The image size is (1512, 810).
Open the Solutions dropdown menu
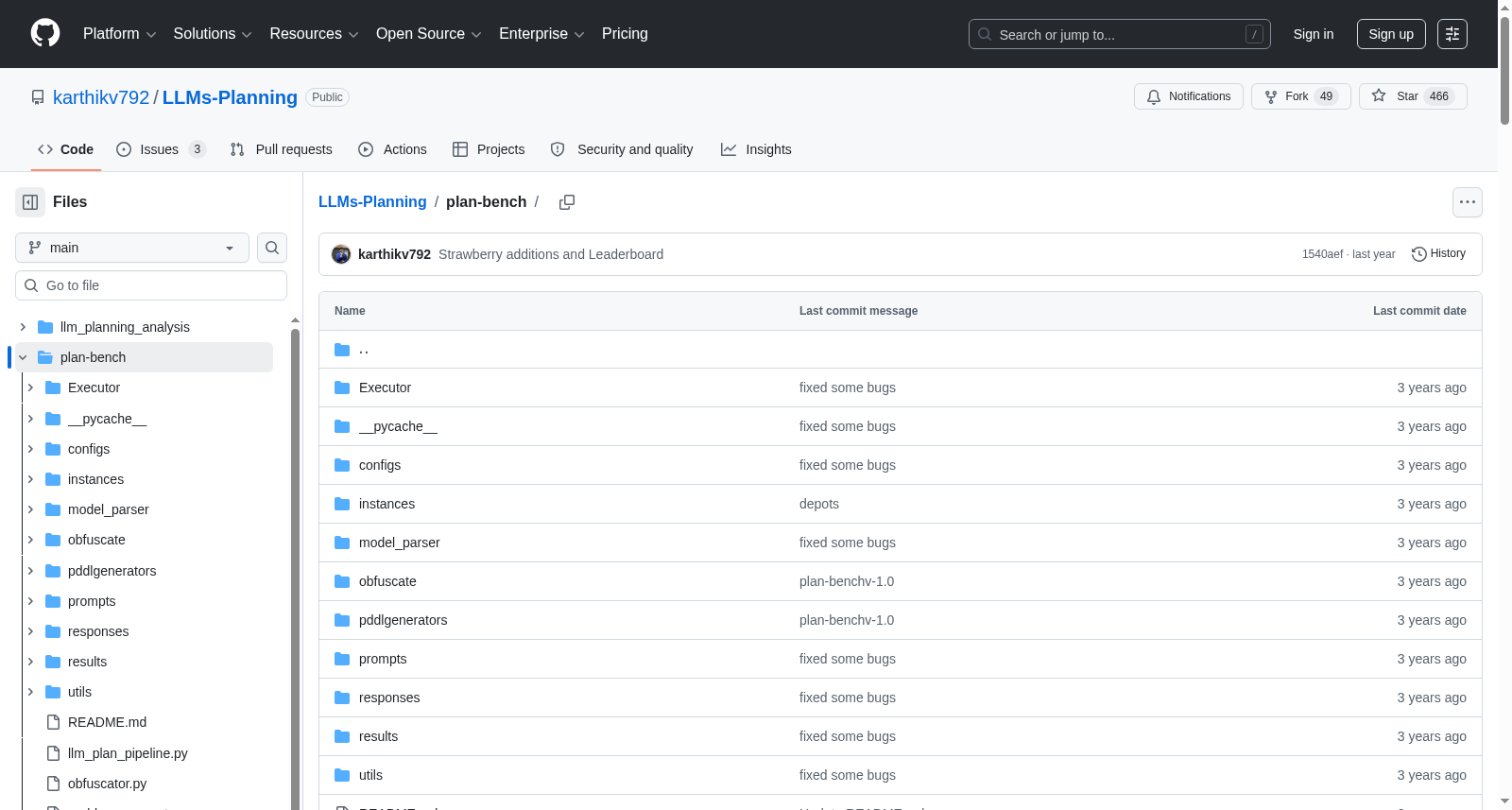[213, 34]
